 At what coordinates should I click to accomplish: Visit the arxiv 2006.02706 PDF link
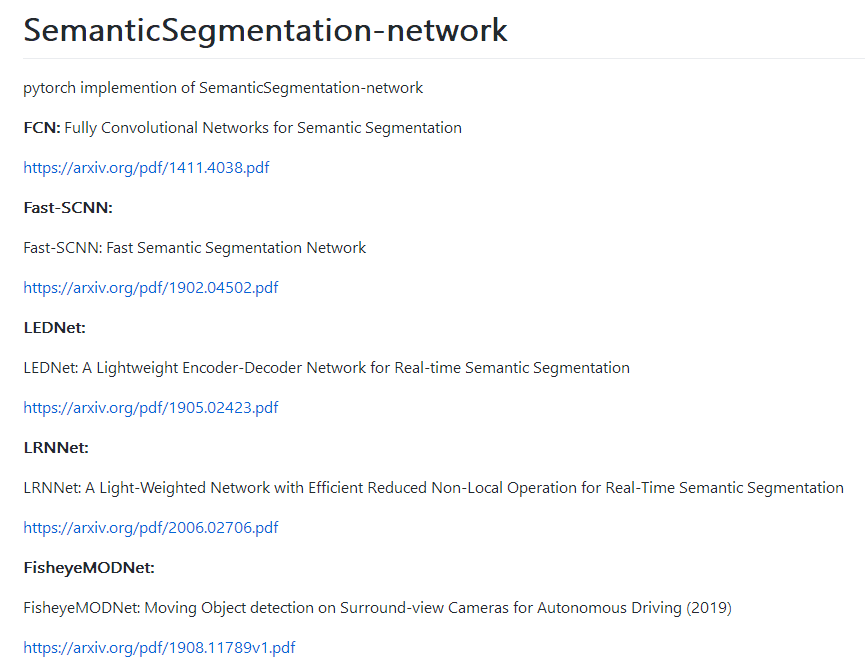tap(151, 528)
